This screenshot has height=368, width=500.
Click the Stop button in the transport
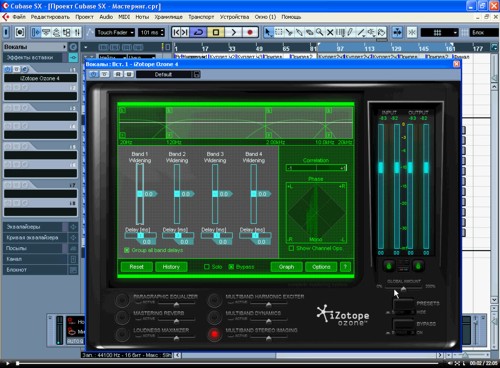click(x=216, y=32)
